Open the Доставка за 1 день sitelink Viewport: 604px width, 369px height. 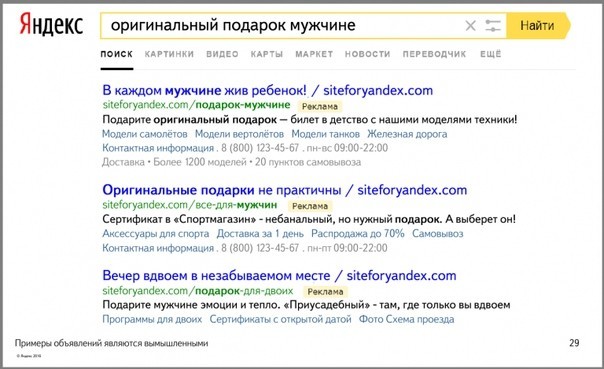(x=260, y=234)
